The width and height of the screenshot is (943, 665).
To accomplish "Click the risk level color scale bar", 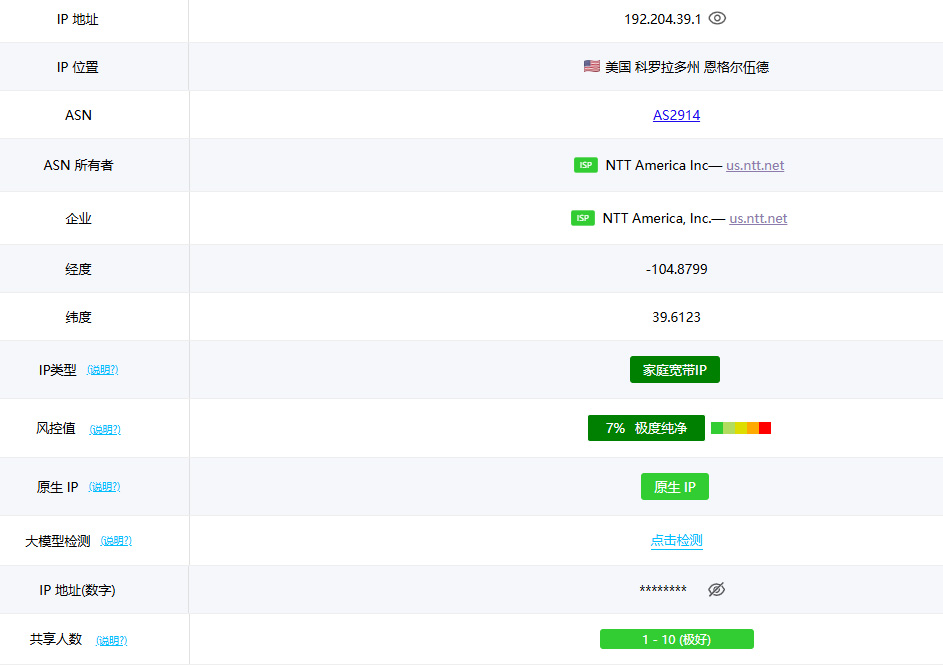I will coord(741,428).
